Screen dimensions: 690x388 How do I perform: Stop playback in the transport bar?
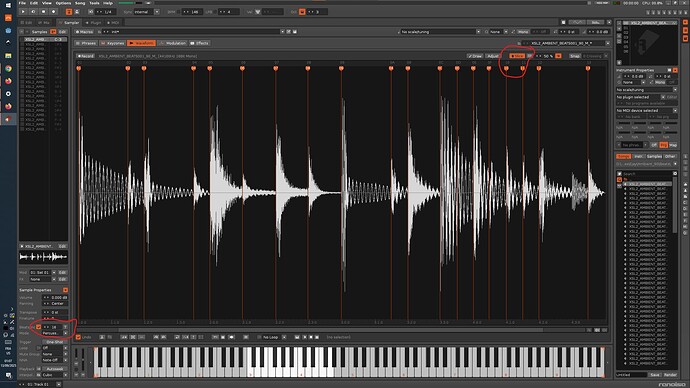(x=43, y=12)
